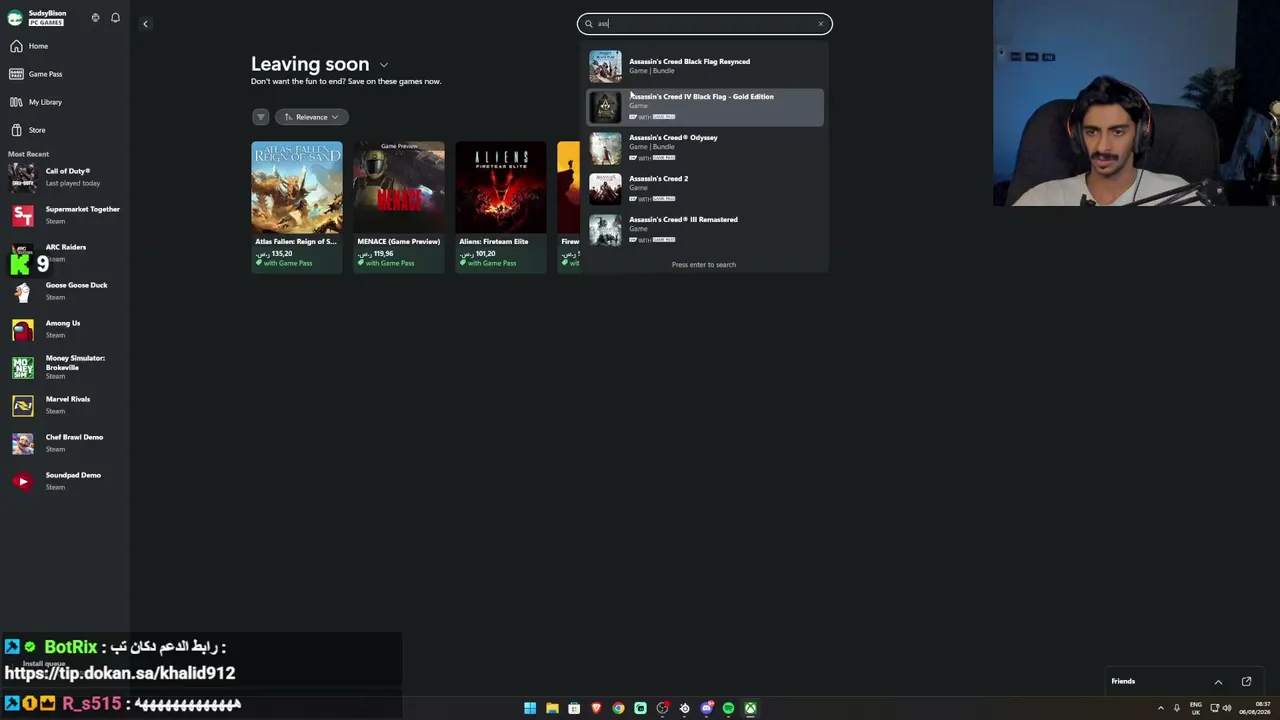Open the notifications bell
This screenshot has width=1280, height=720.
click(115, 18)
